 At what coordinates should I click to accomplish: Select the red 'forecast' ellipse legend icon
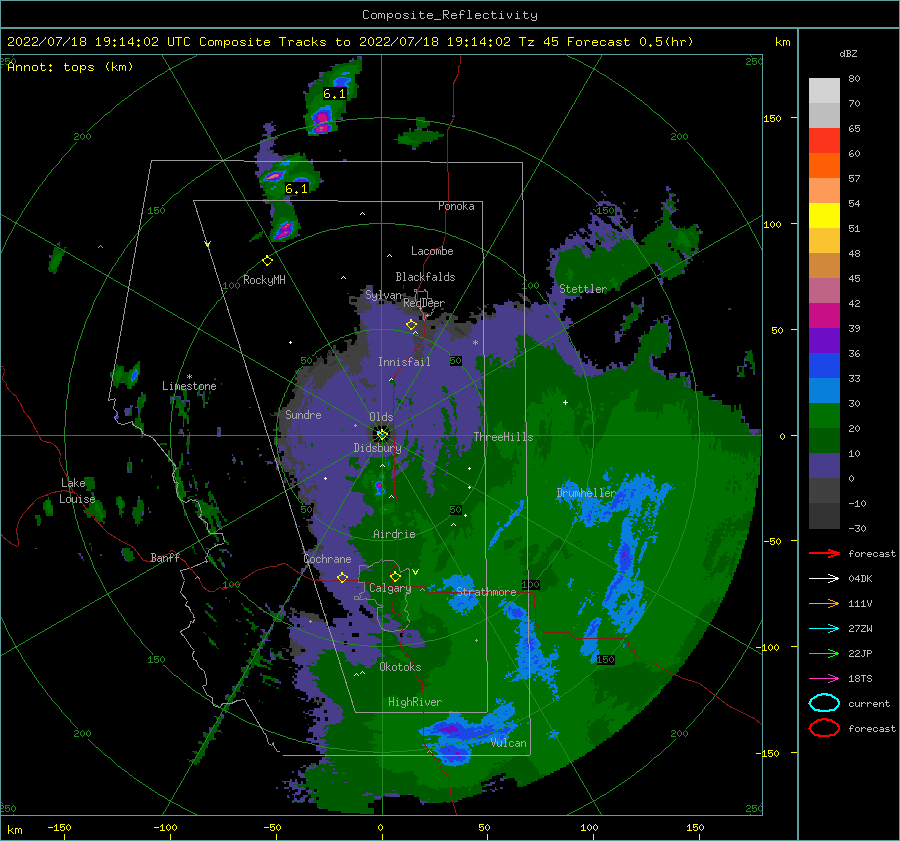click(824, 728)
